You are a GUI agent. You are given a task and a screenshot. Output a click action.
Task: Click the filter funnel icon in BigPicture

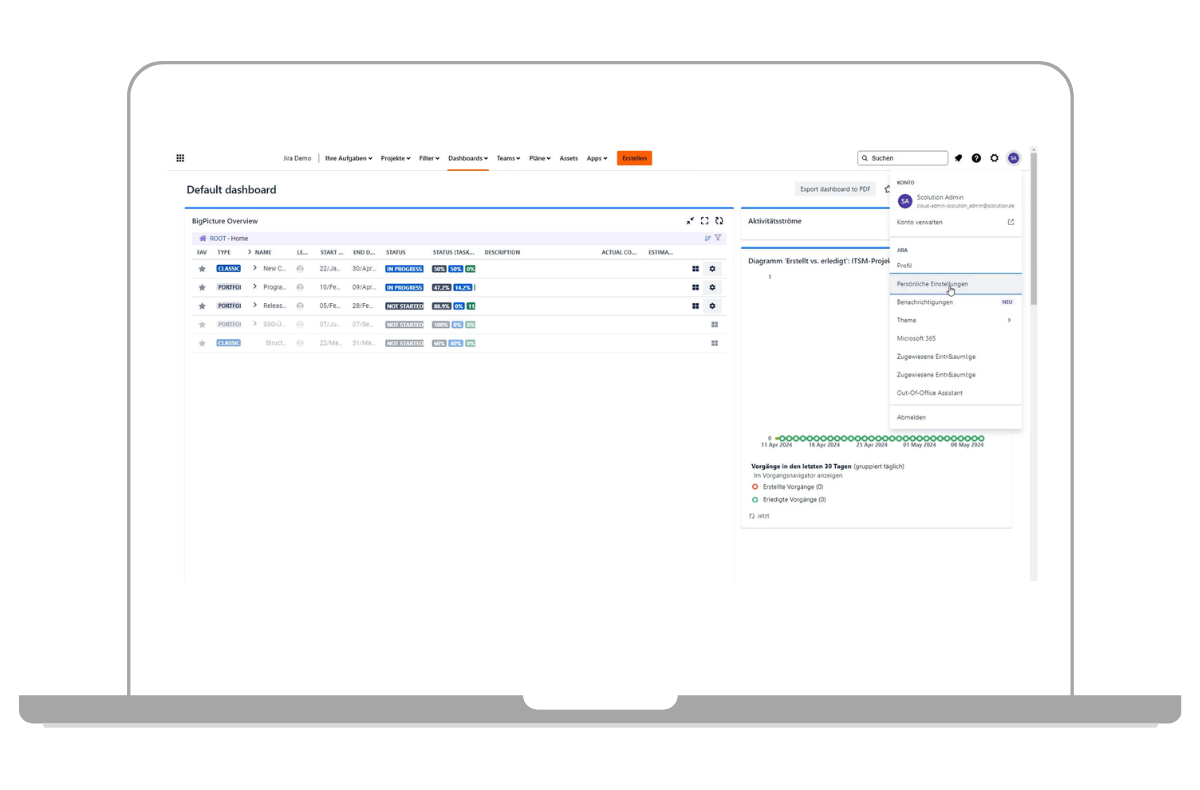718,238
